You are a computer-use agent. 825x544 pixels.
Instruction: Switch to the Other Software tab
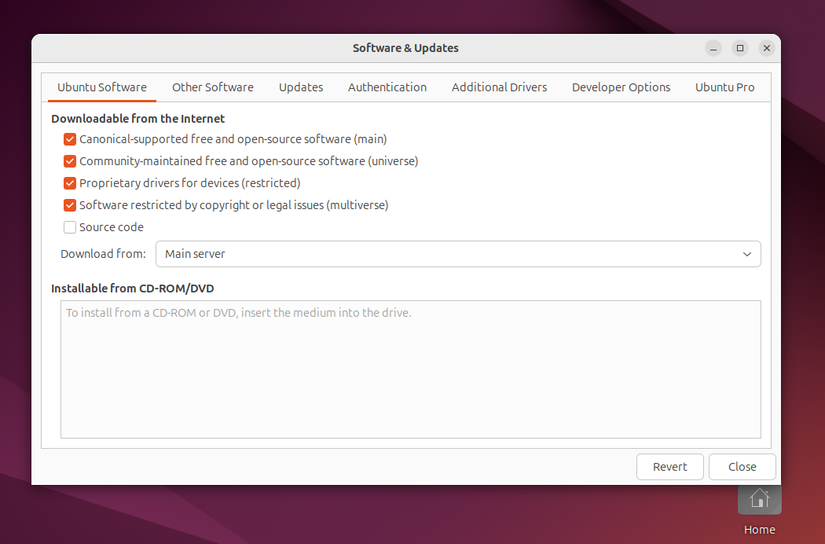point(212,88)
